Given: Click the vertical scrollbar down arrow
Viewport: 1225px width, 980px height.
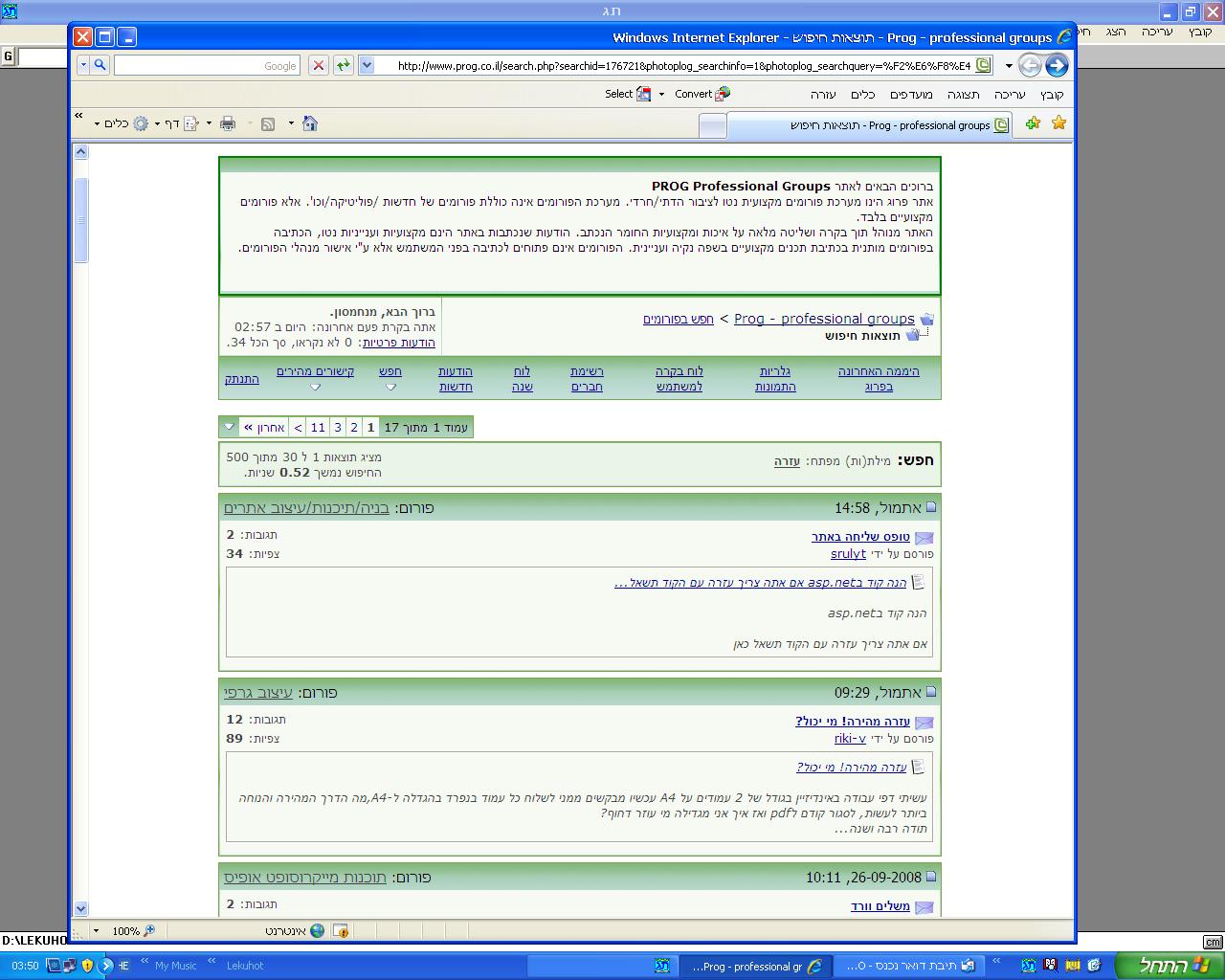Looking at the screenshot, I should [80, 908].
